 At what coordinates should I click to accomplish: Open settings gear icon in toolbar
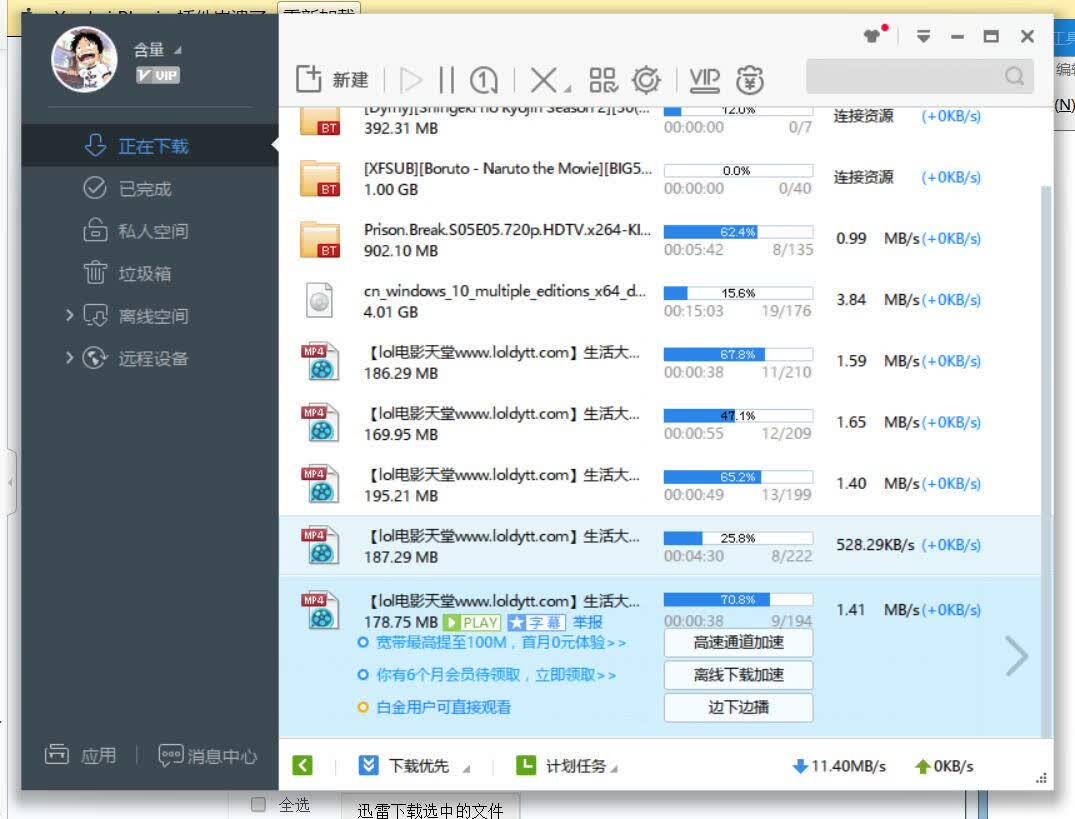click(646, 80)
